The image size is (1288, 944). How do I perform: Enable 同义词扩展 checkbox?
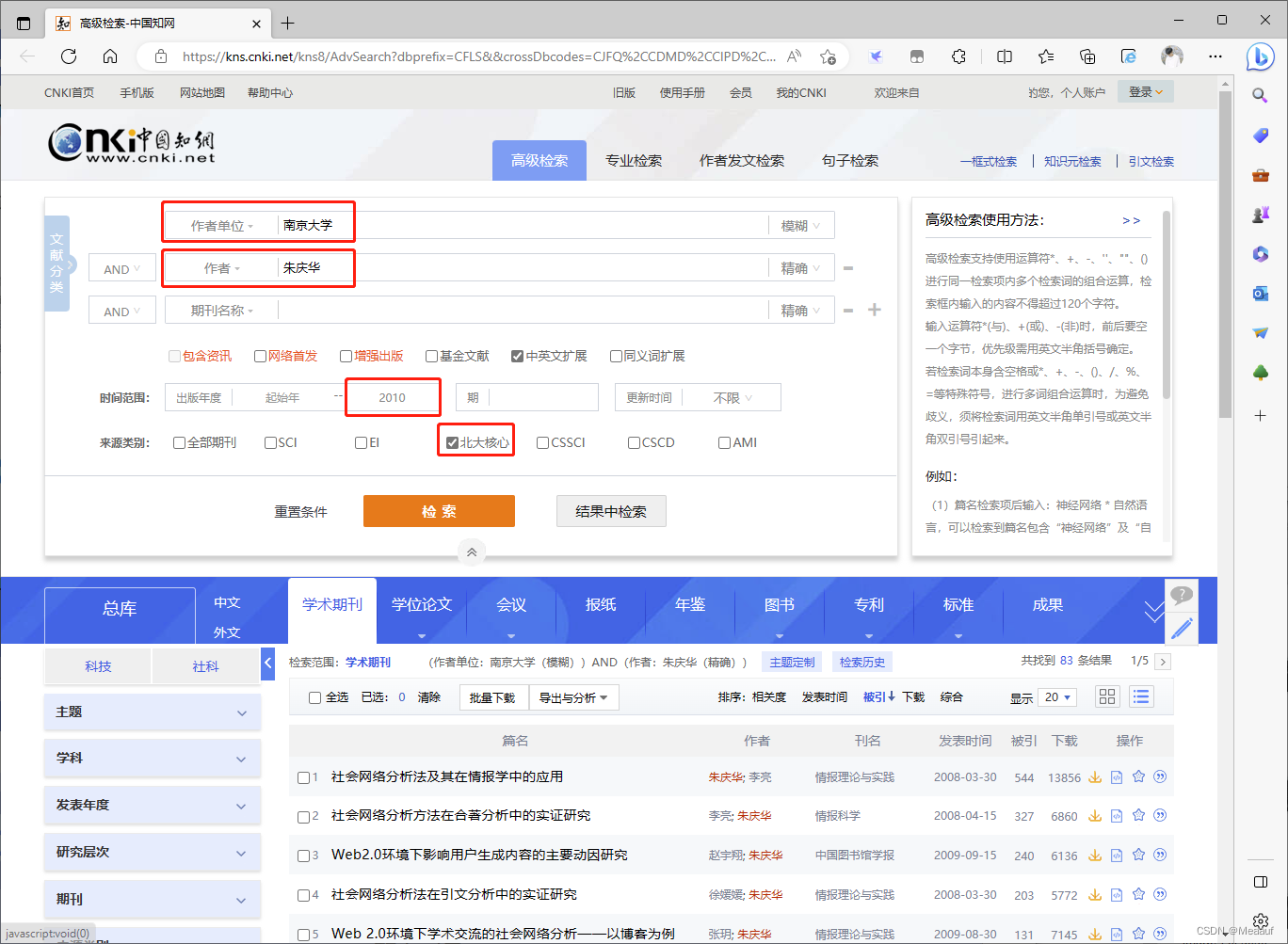(617, 356)
